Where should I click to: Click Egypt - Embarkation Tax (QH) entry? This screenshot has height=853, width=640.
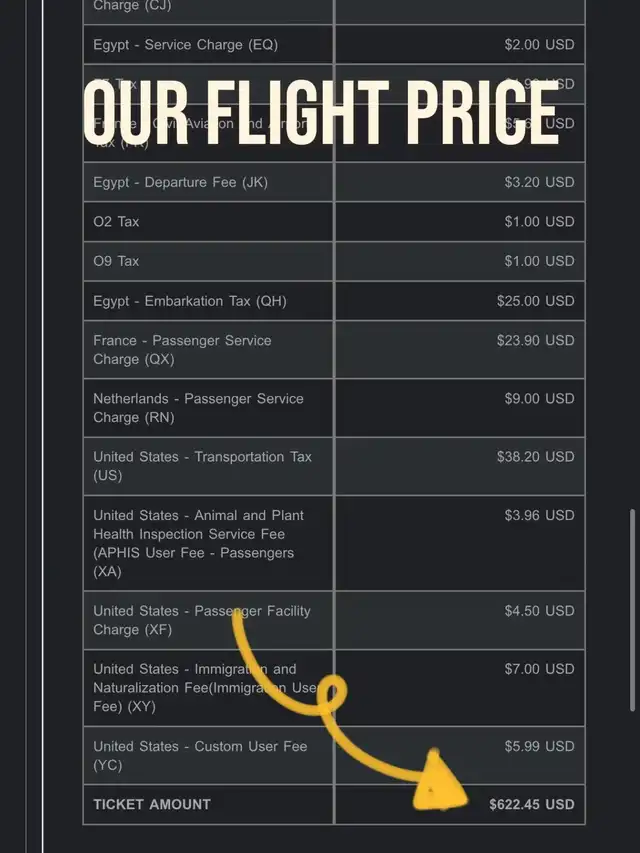pos(189,301)
